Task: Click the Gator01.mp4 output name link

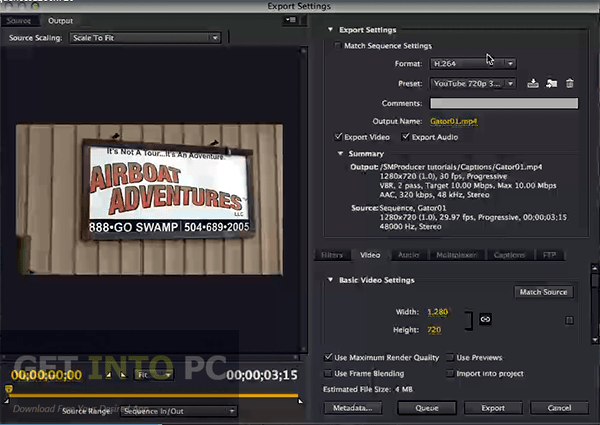Action: (453, 121)
